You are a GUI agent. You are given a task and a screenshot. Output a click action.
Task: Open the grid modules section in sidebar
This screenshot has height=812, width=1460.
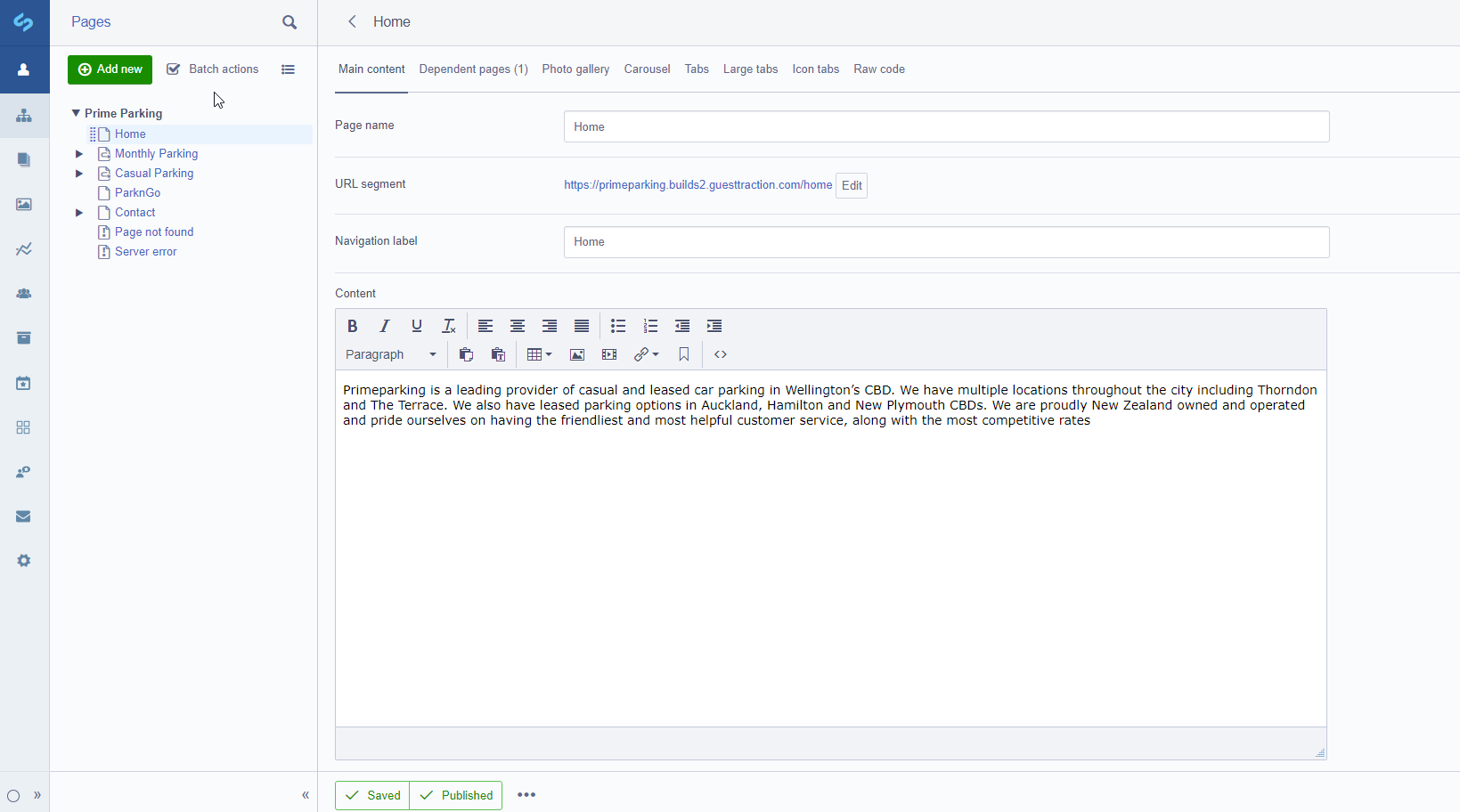click(24, 427)
